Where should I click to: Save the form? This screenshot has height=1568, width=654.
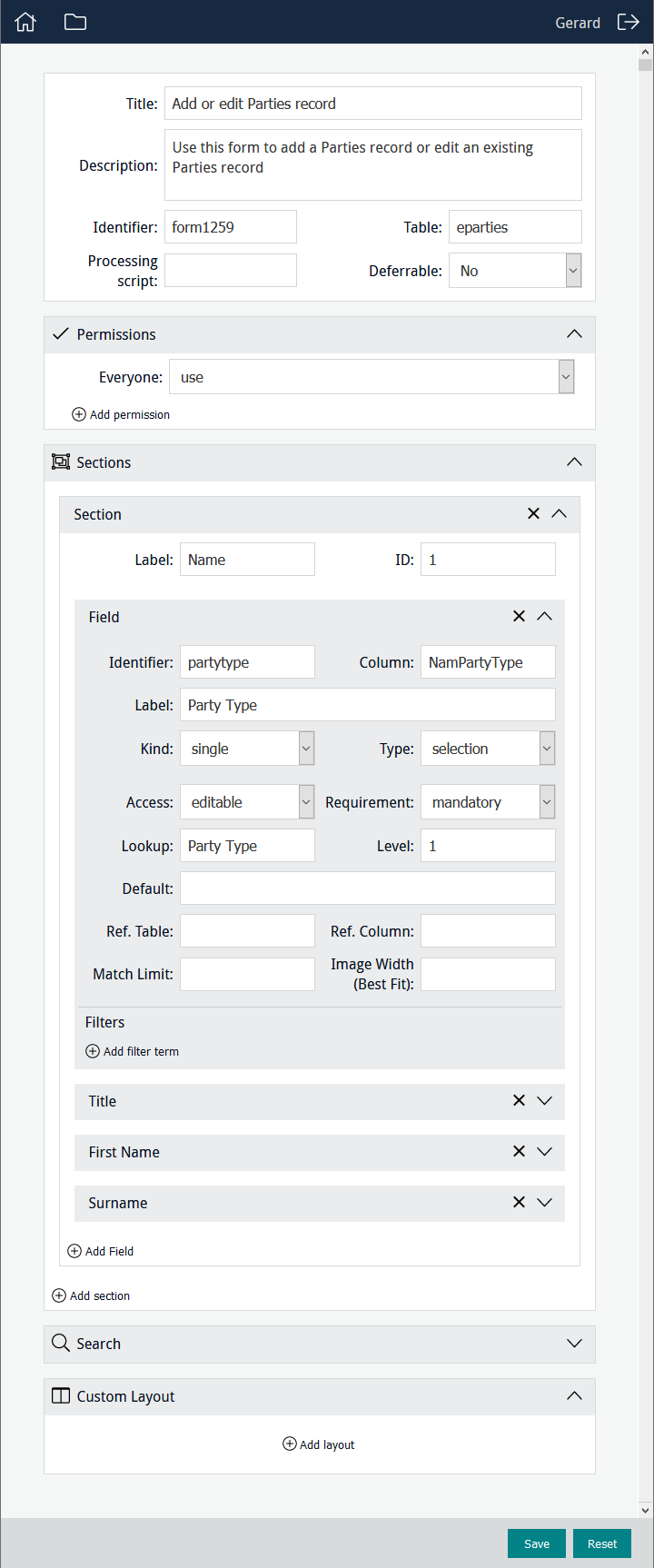536,1543
